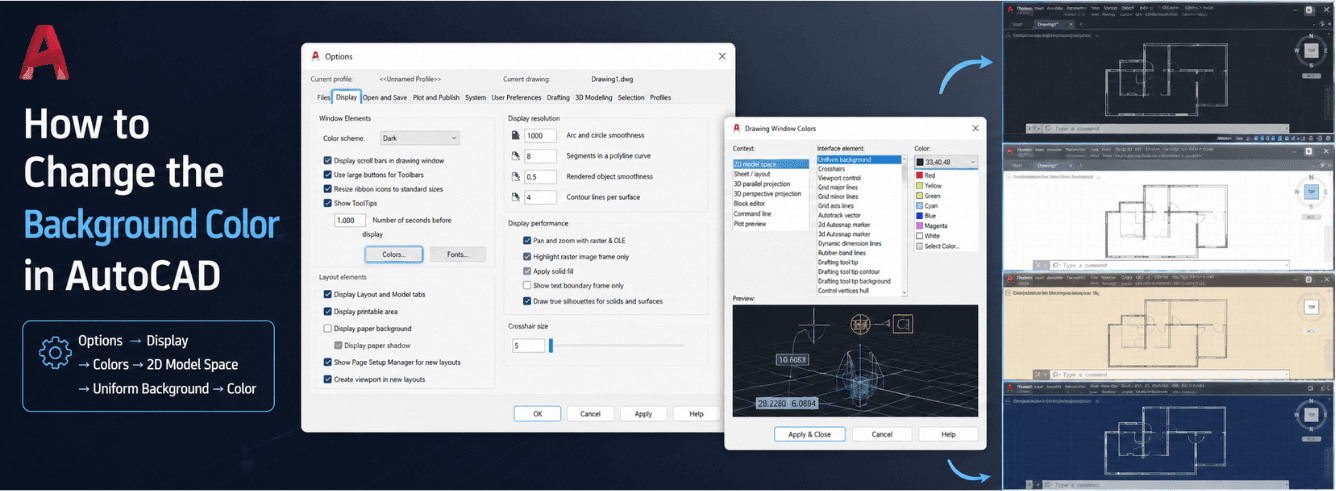Click the ViewCube TOP face in blue drawing window
The image size is (1336, 491).
pyautogui.click(x=1311, y=413)
